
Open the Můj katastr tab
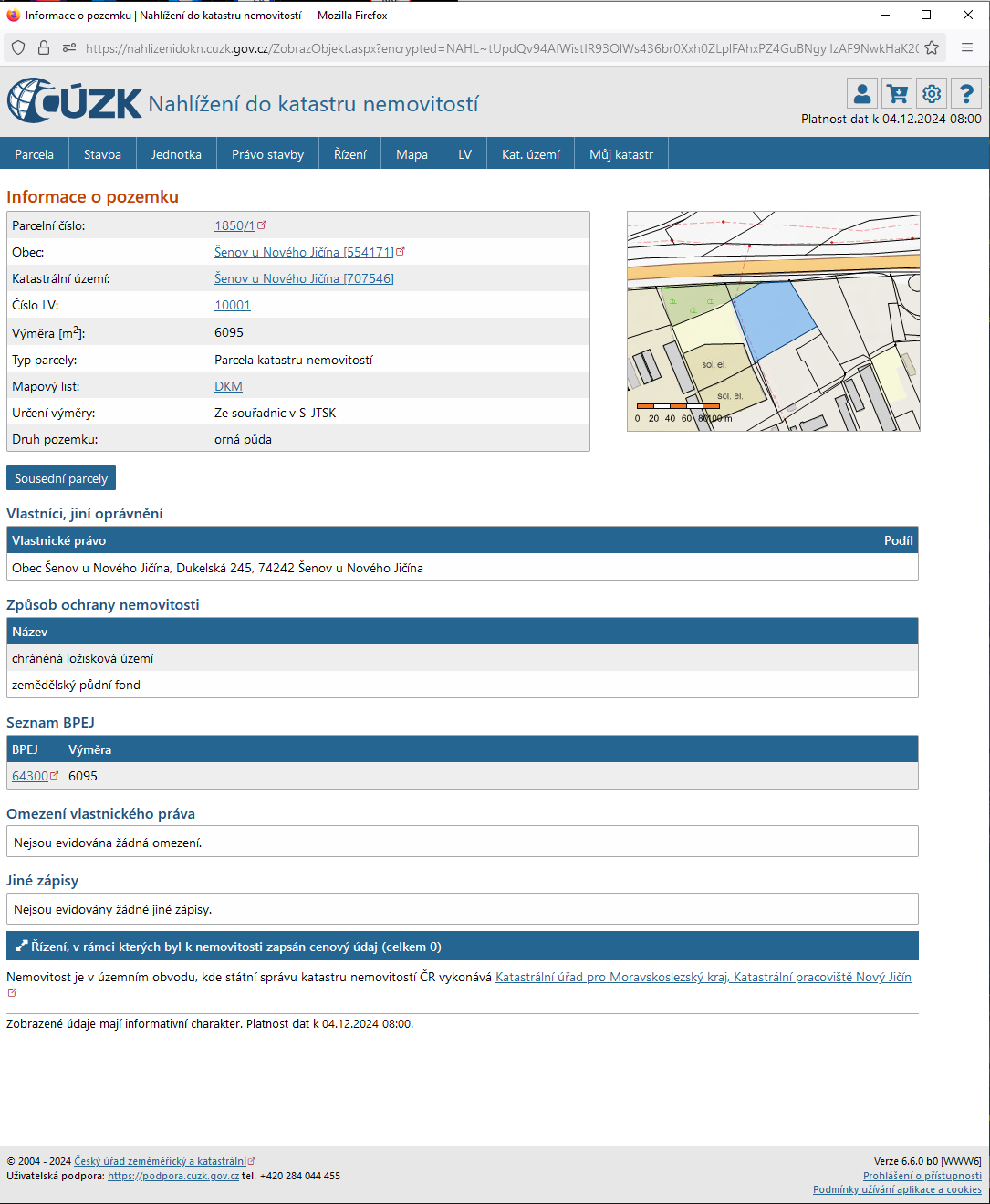[x=621, y=154]
